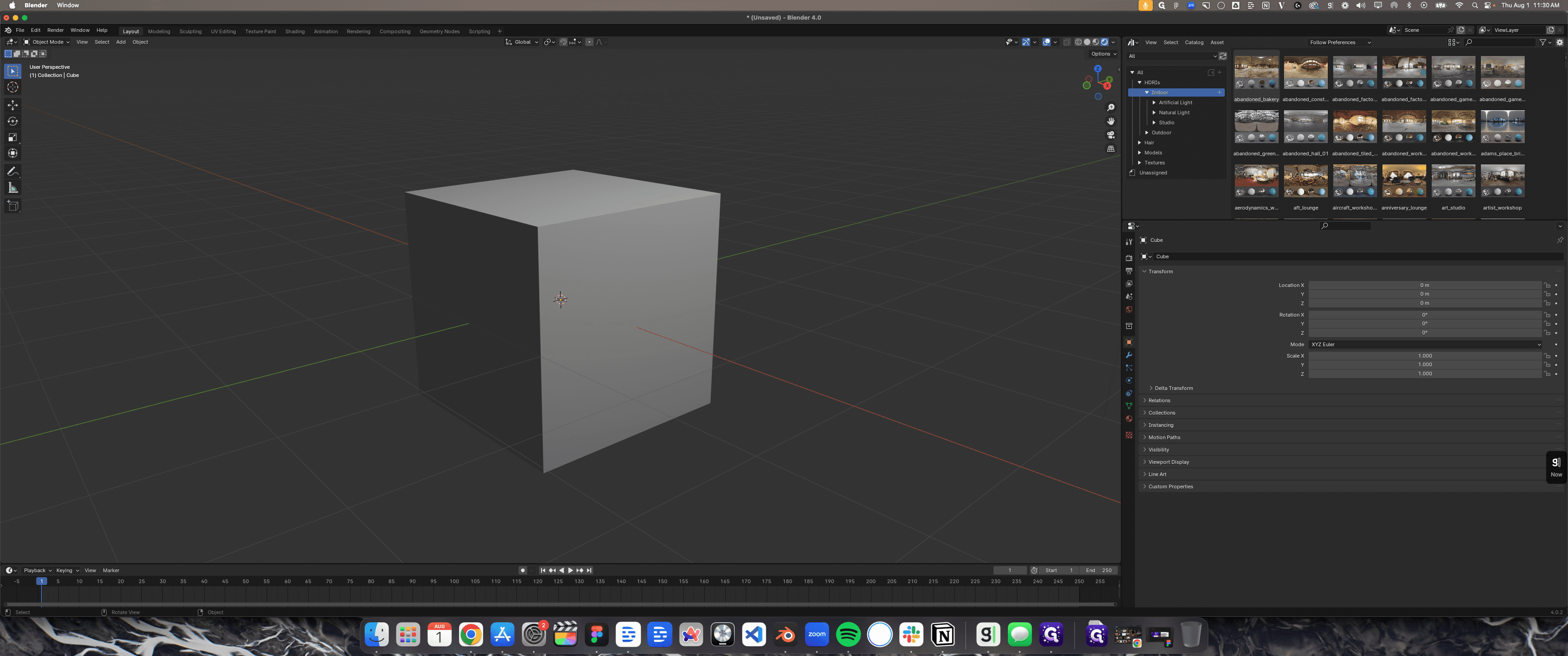
Task: Open viewport Options button
Action: coord(1104,54)
